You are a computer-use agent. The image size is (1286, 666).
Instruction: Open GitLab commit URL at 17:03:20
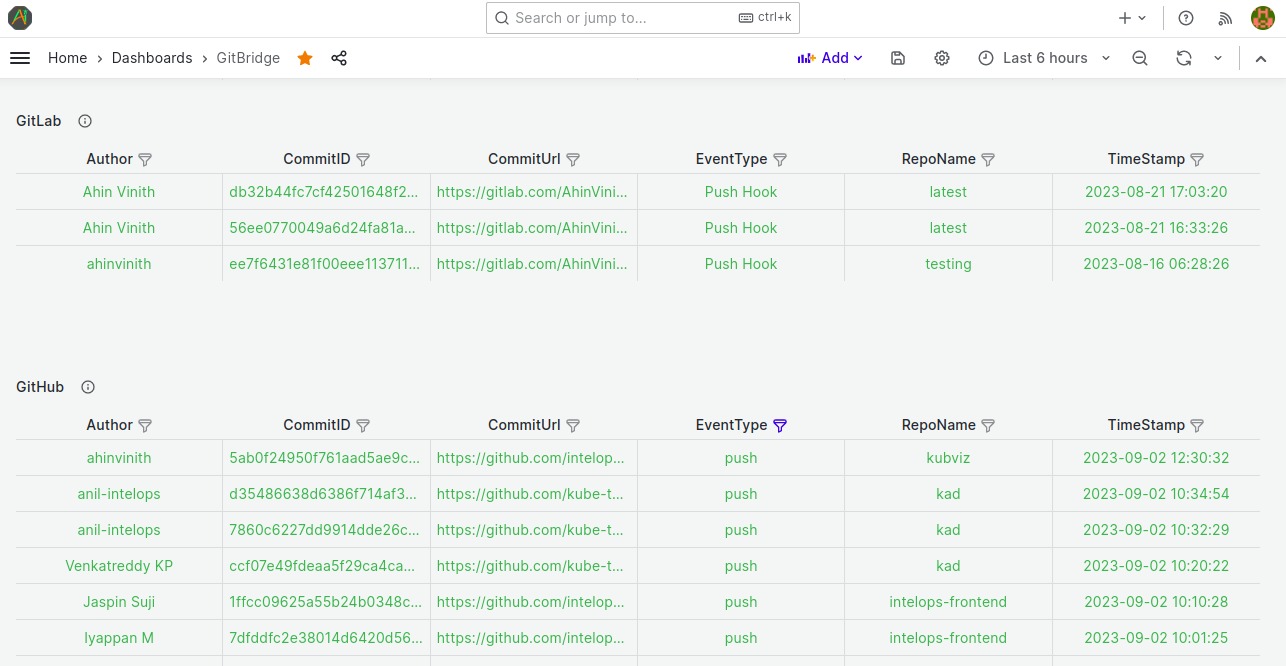[533, 192]
